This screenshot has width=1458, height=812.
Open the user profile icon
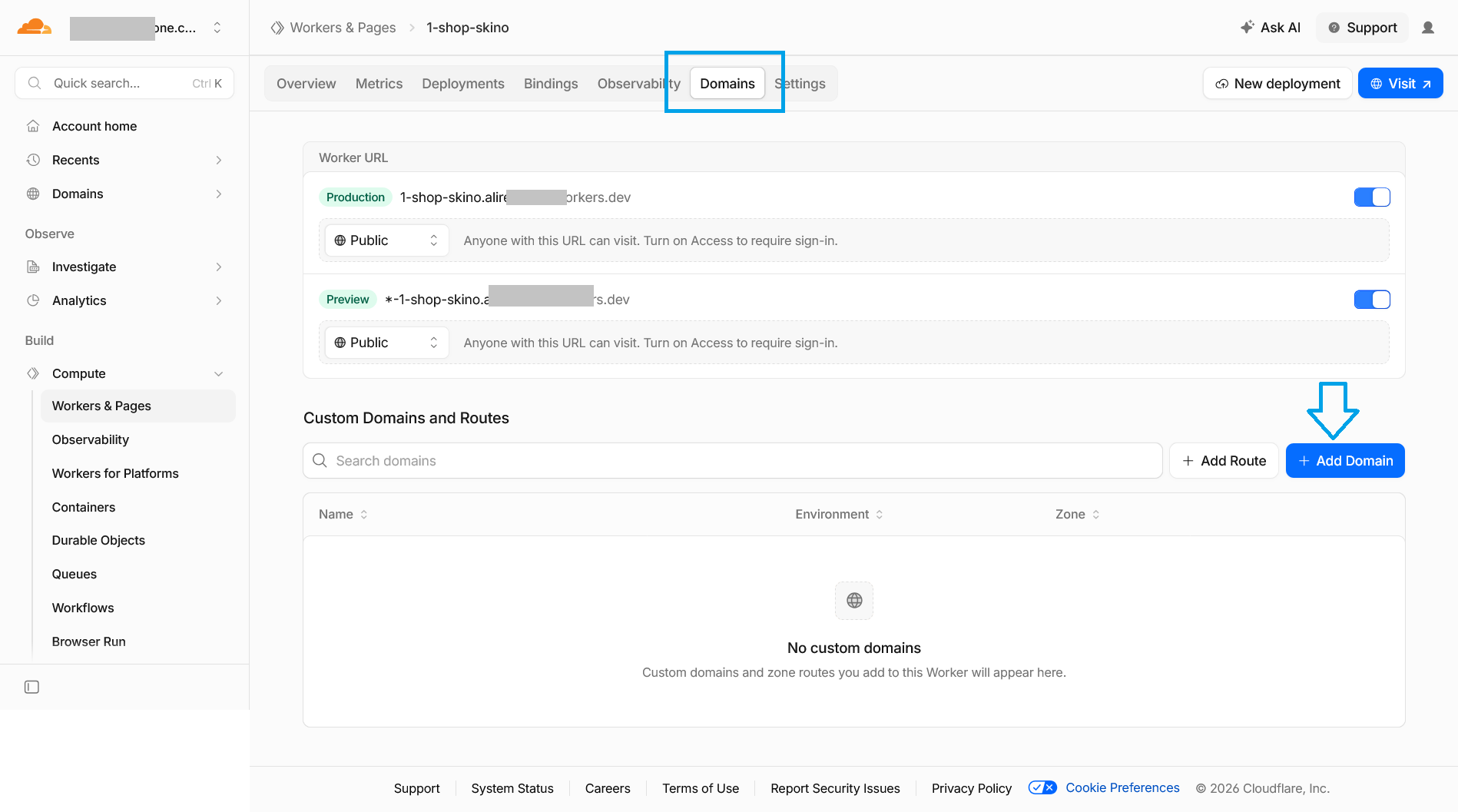(x=1428, y=28)
